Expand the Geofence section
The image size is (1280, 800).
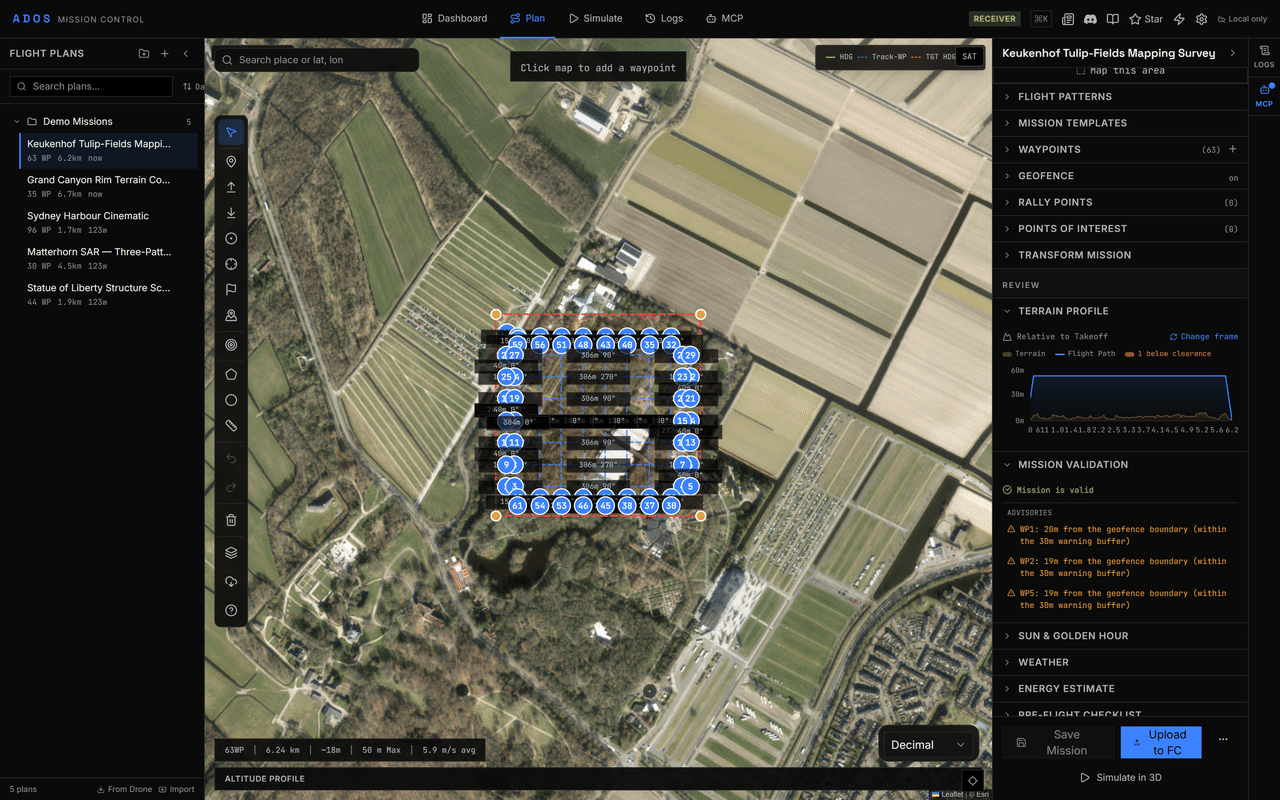[x=1120, y=176]
